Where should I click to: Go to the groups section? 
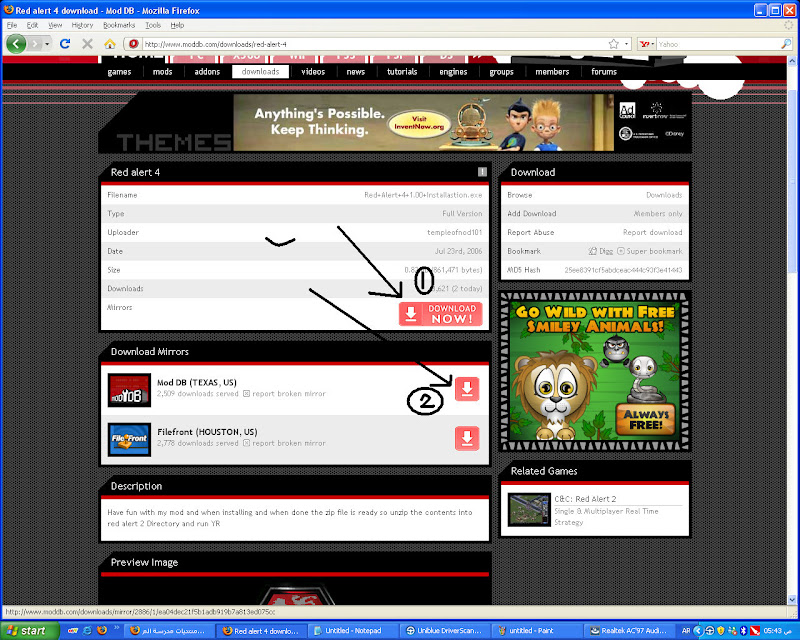click(502, 72)
